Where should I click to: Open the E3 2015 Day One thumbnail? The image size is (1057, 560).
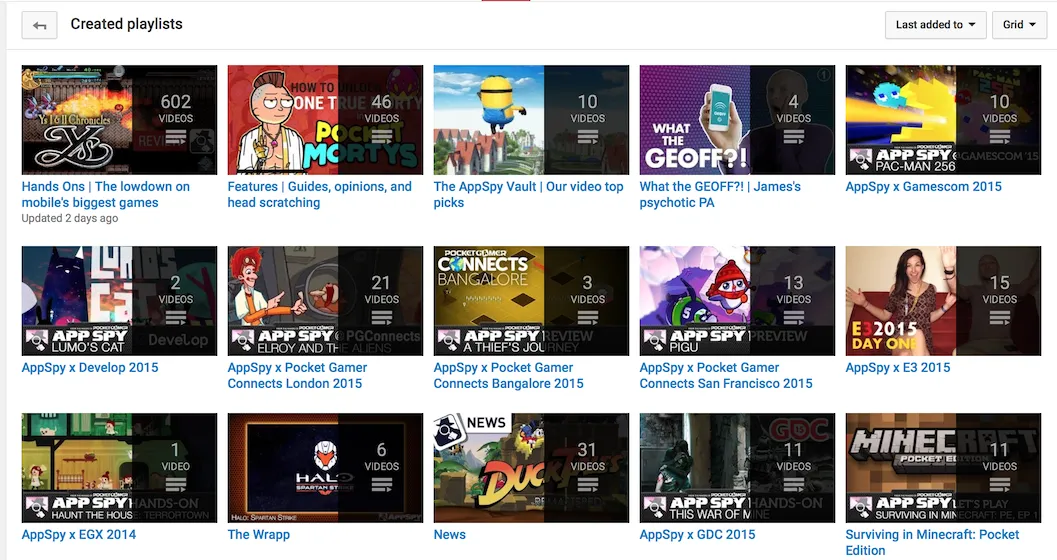(x=943, y=301)
